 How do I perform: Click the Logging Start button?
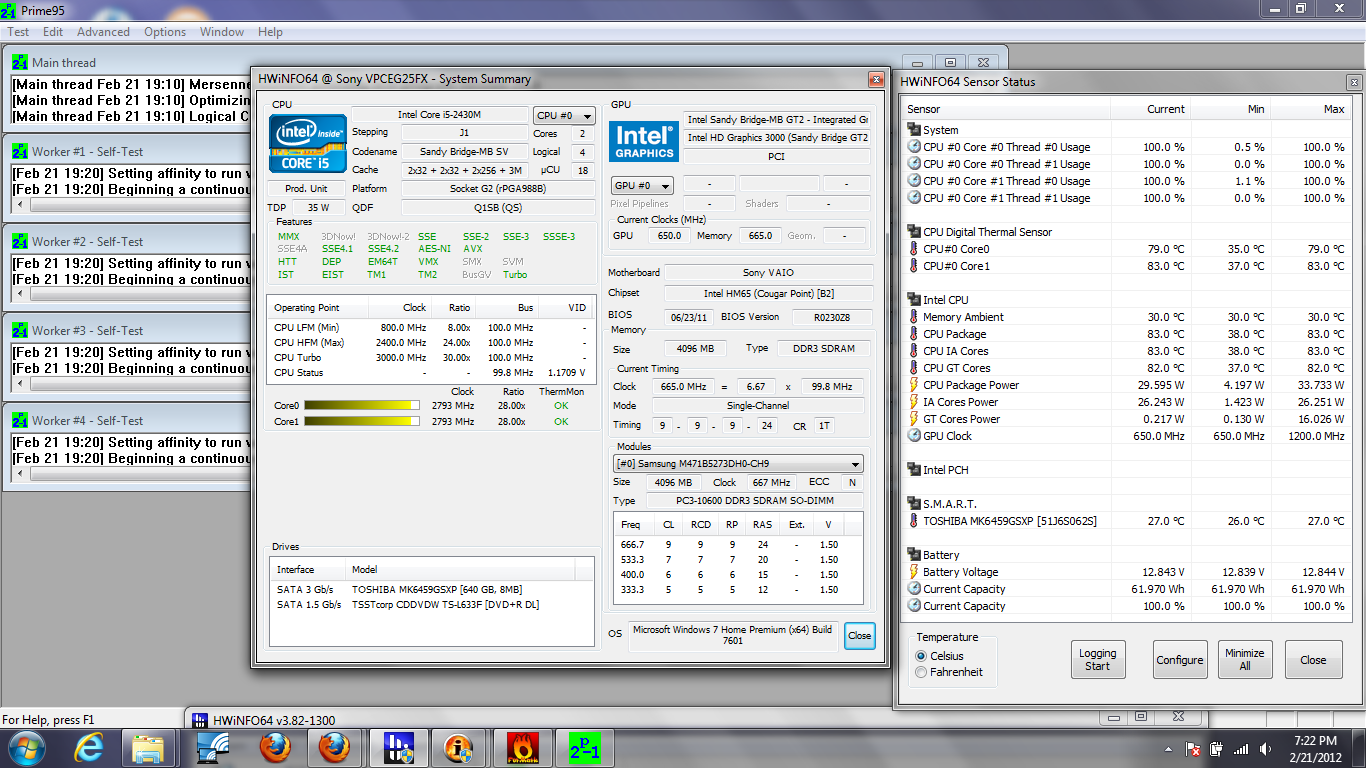click(1098, 660)
